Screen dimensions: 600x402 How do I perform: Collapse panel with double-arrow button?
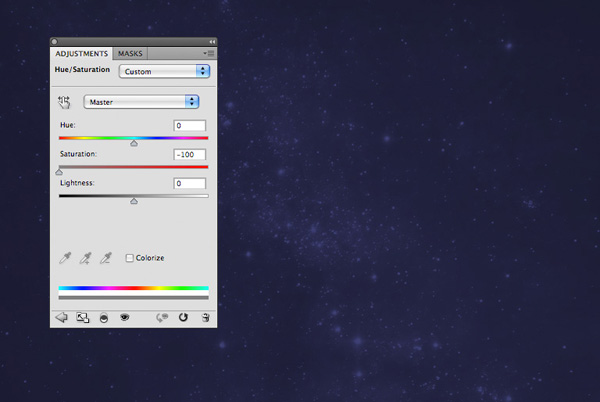(212, 42)
